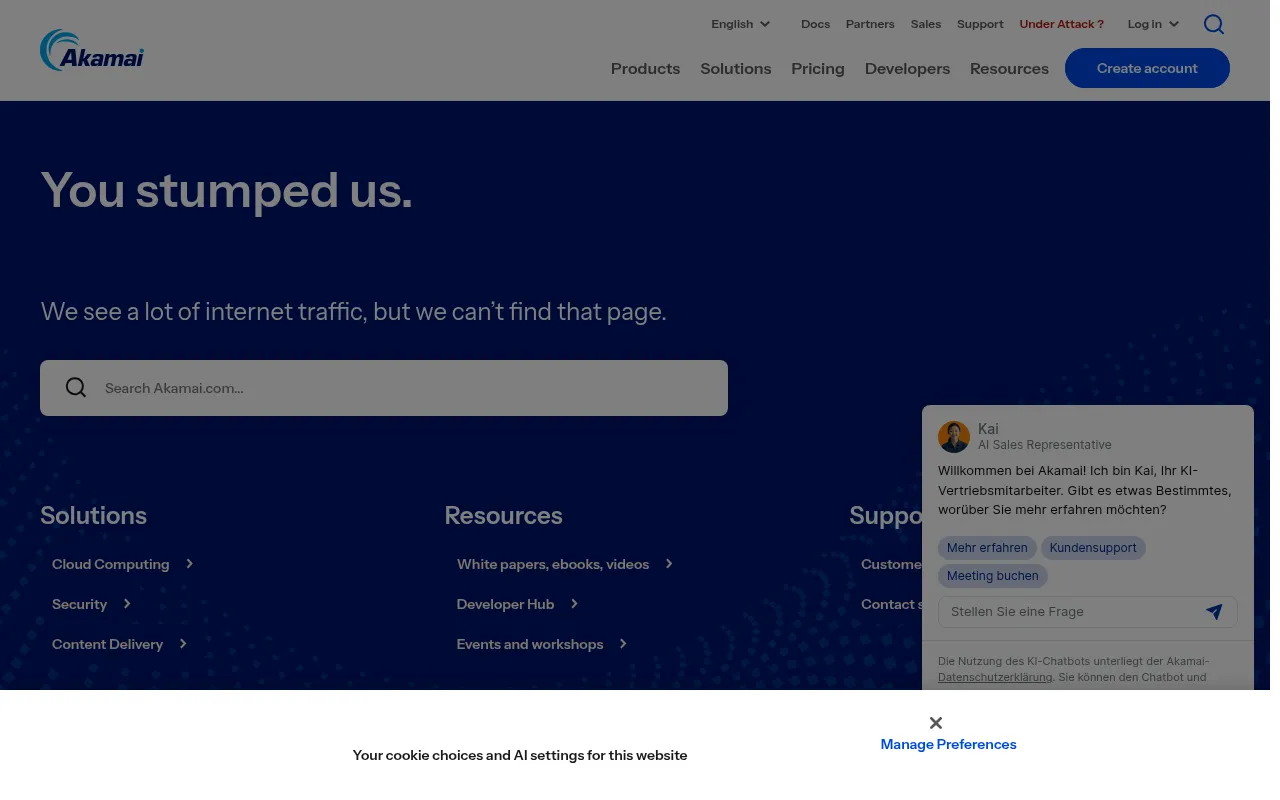1280x800 pixels.
Task: Open the Docs link
Action: click(x=815, y=24)
